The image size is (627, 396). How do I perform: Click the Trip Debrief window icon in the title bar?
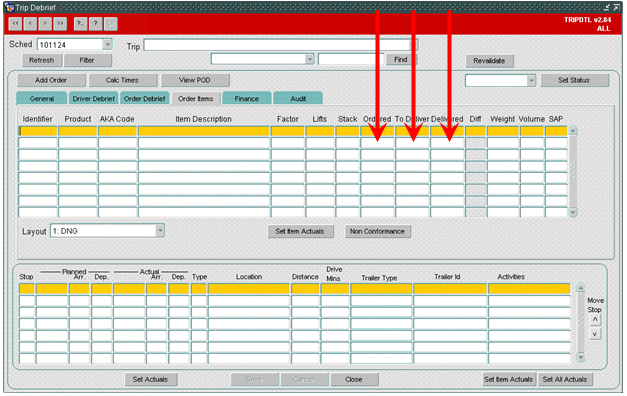point(10,7)
